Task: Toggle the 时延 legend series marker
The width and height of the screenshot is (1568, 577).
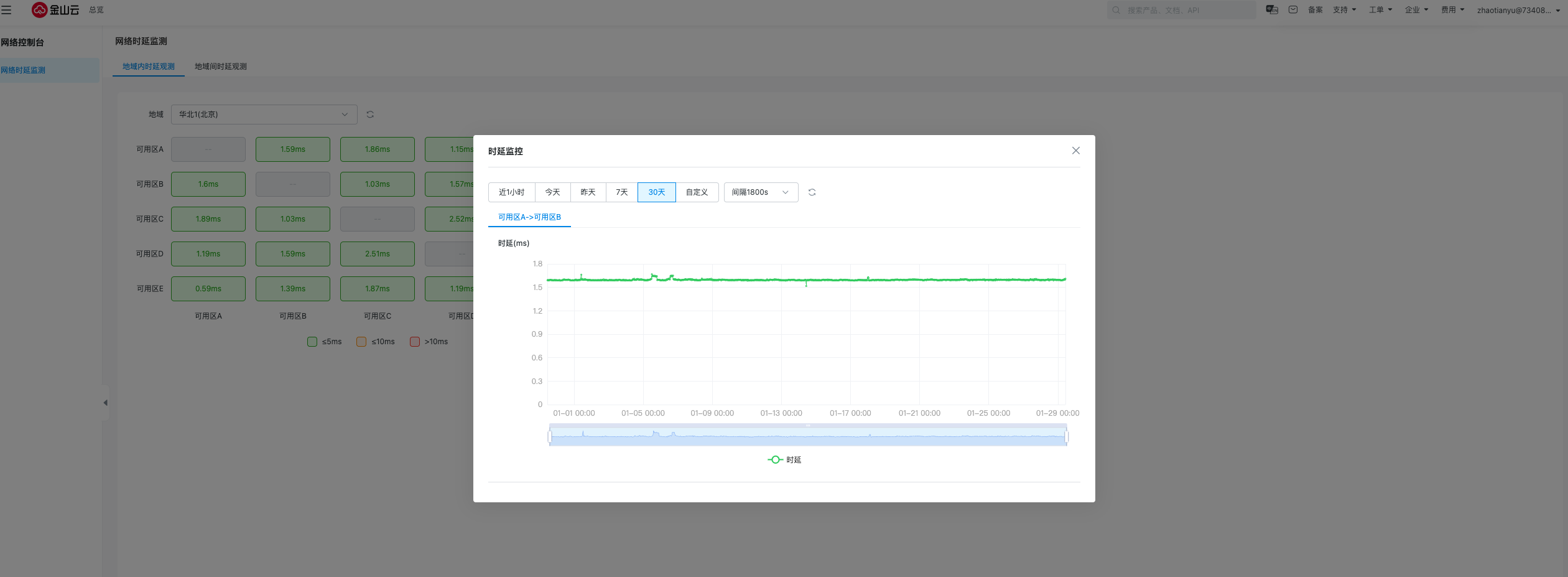Action: [x=775, y=460]
